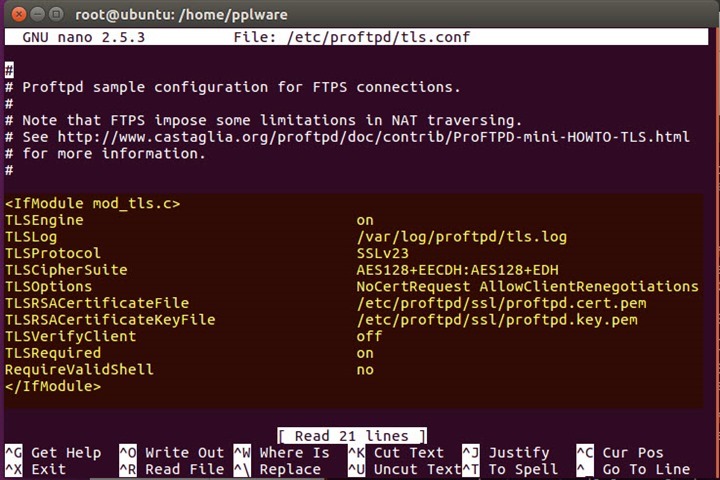Select the ^O Write Out shortcut
This screenshot has height=480, width=720.
click(171, 453)
